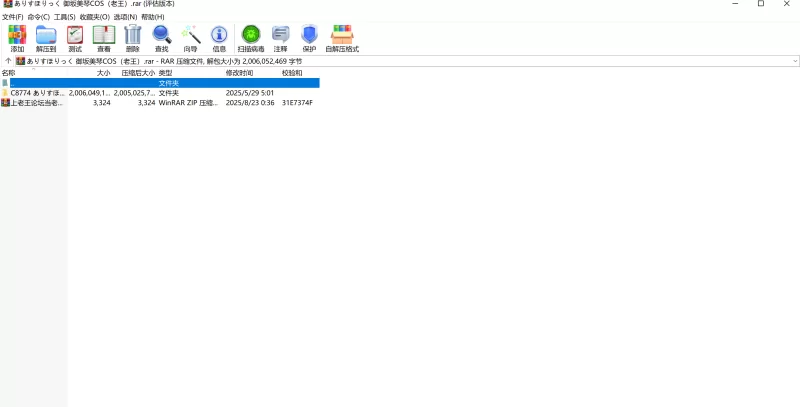Viewport: 800px width, 407px height.
Task: Click the WinRAR title bar icon
Action: (8, 4)
